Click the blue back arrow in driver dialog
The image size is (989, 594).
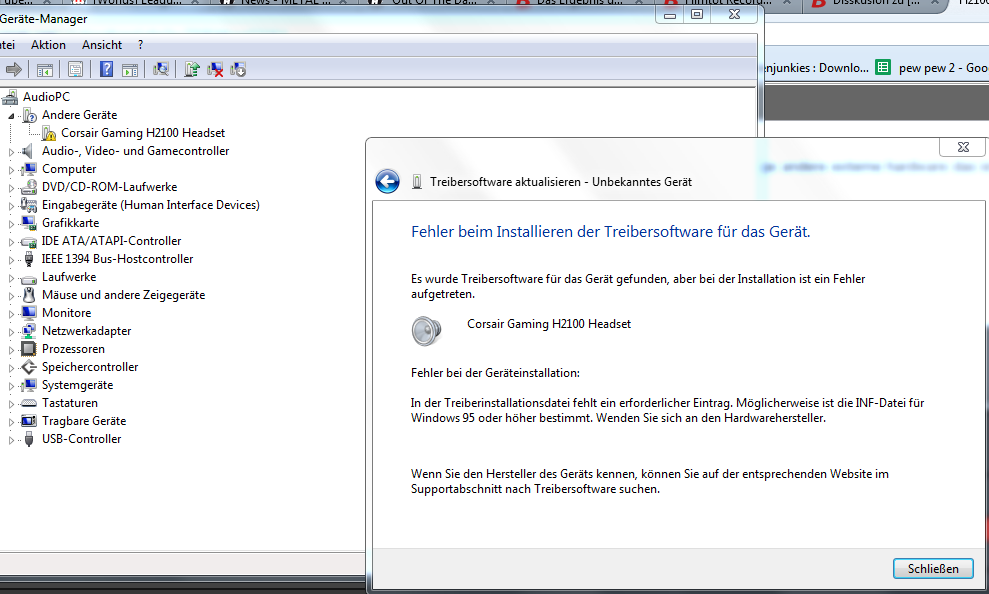click(387, 182)
